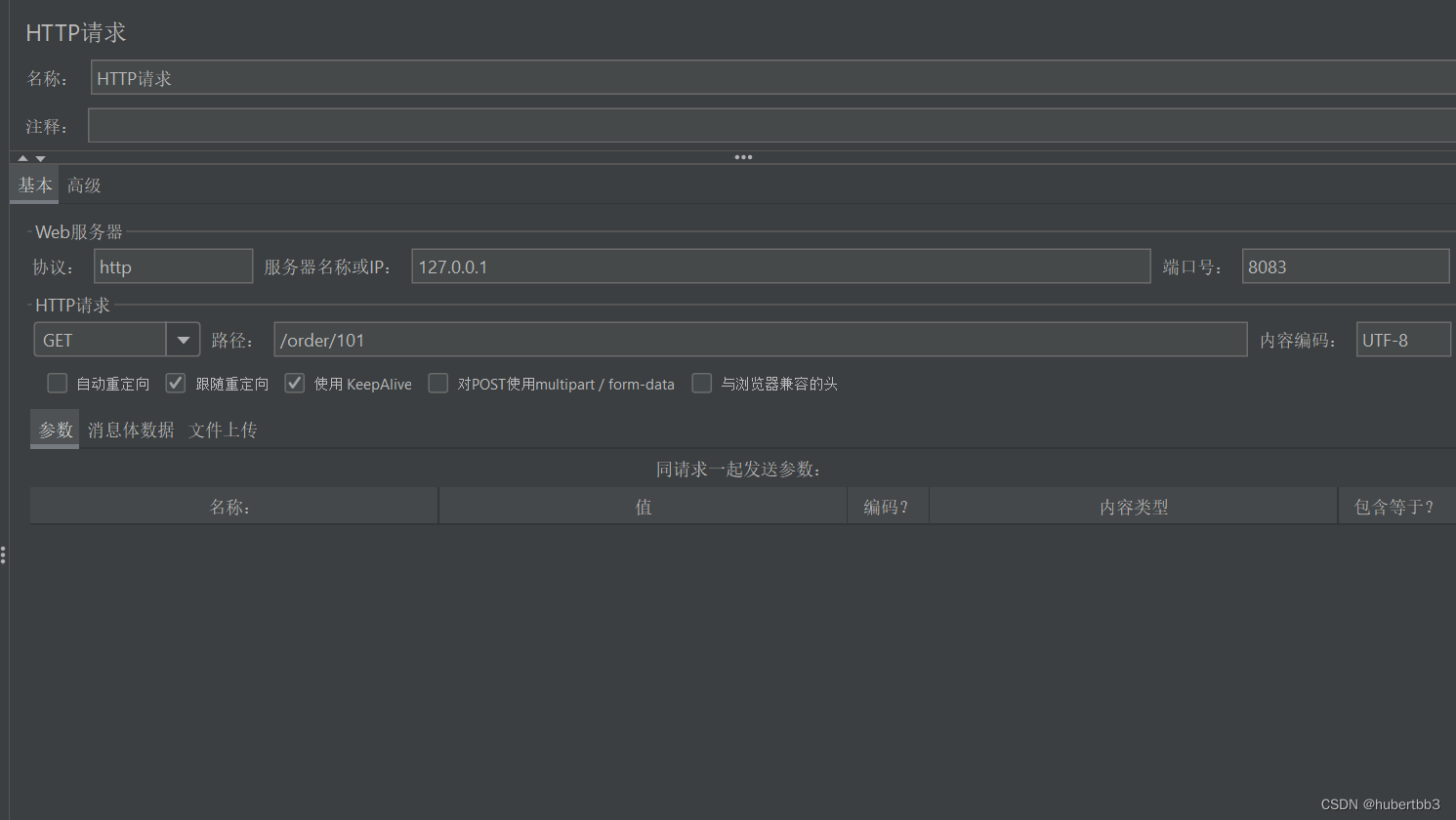Select the 消息体数据 body data tab
The height and width of the screenshot is (820, 1456).
[x=131, y=430]
